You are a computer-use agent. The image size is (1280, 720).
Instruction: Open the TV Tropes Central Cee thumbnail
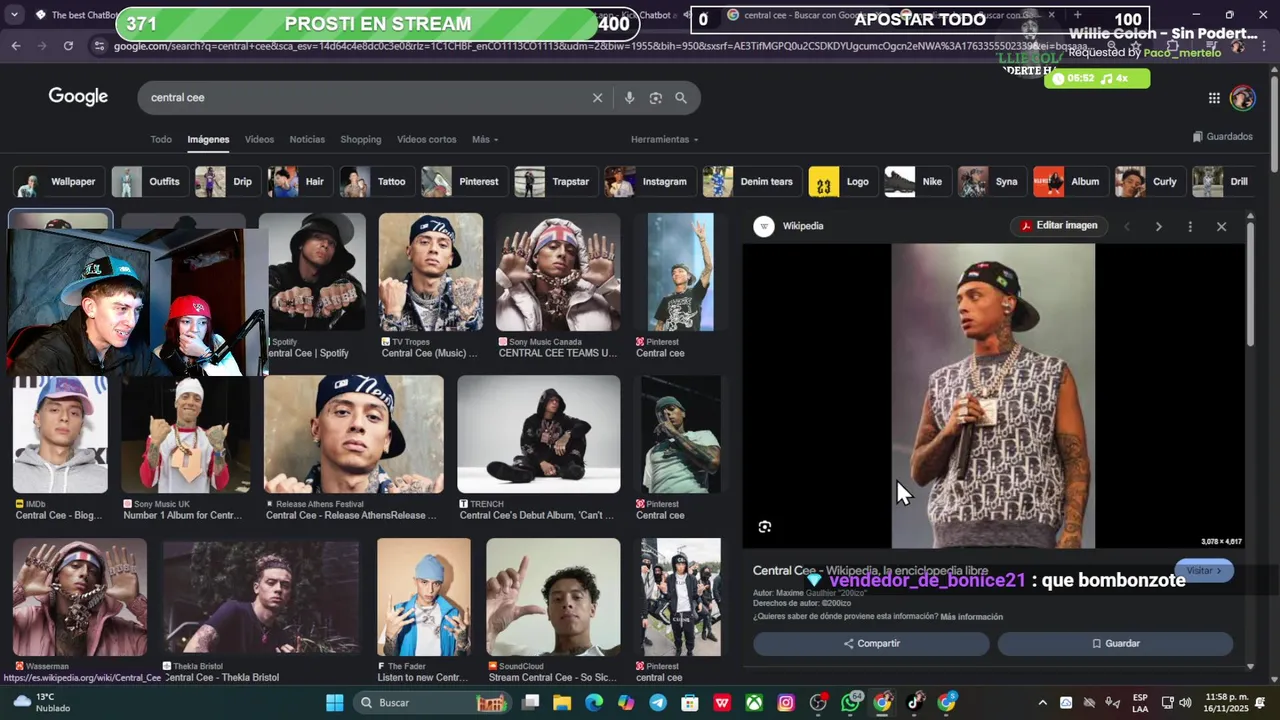430,272
